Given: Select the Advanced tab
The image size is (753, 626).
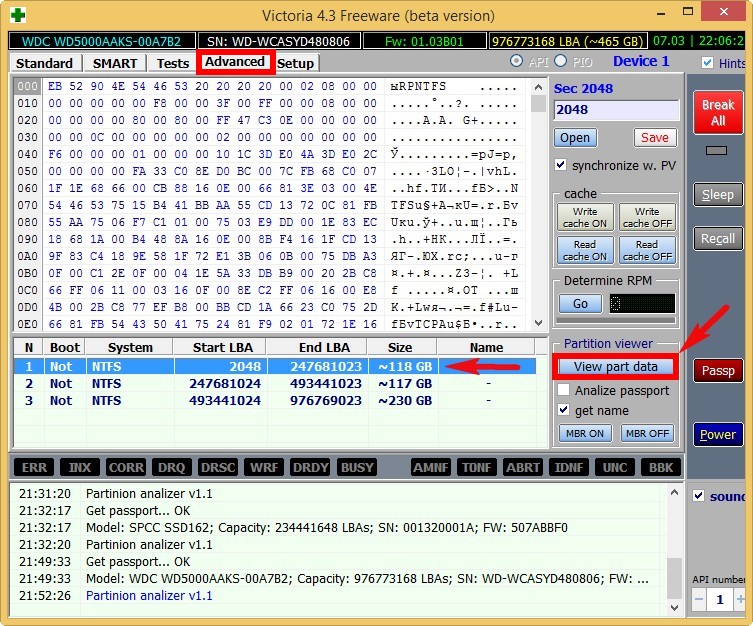Looking at the screenshot, I should [235, 62].
